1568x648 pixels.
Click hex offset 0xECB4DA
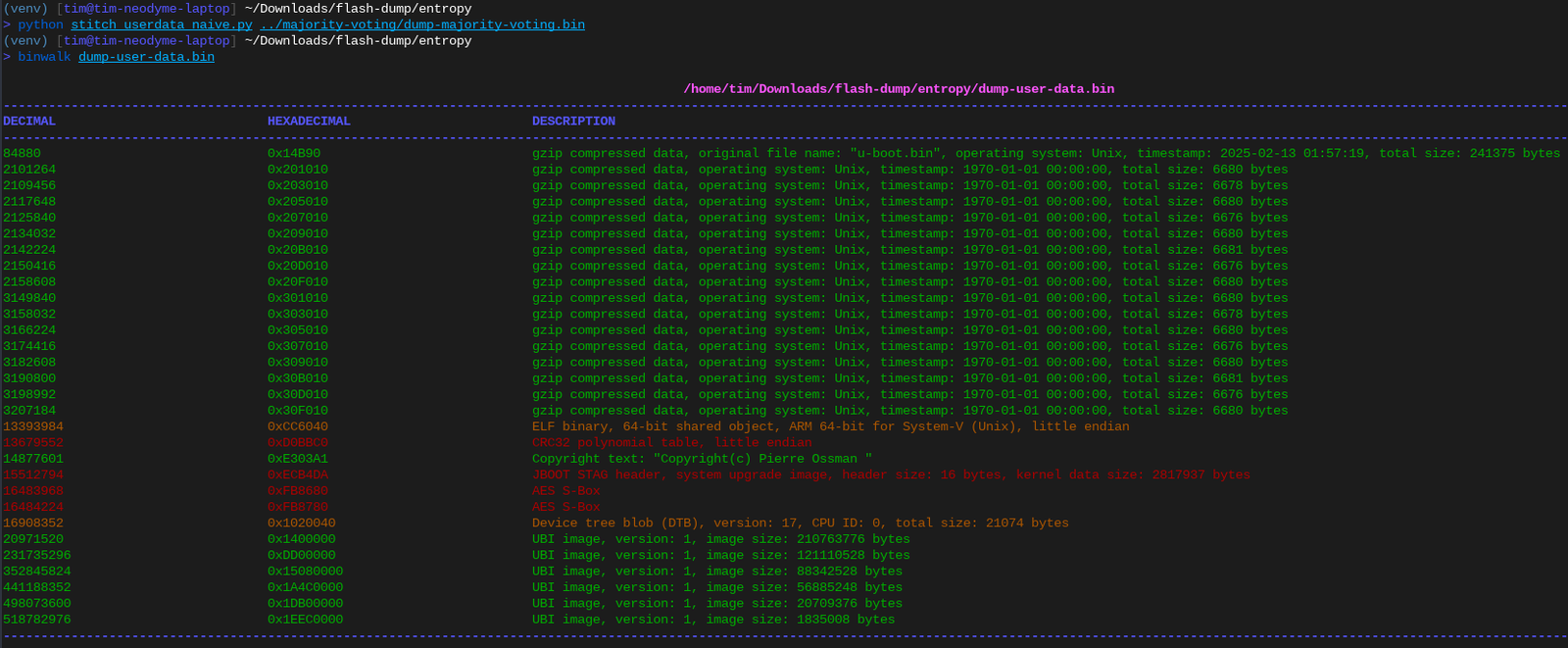[x=298, y=474]
